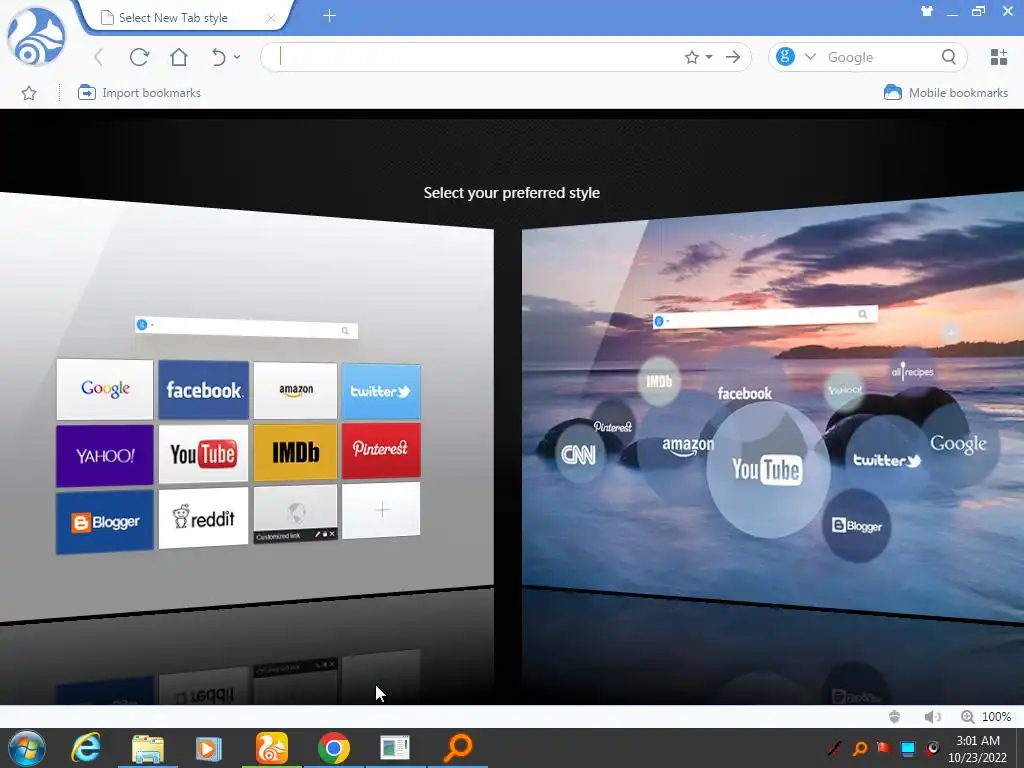Viewport: 1024px width, 768px height.
Task: Open Import bookmarks
Action: 139,93
